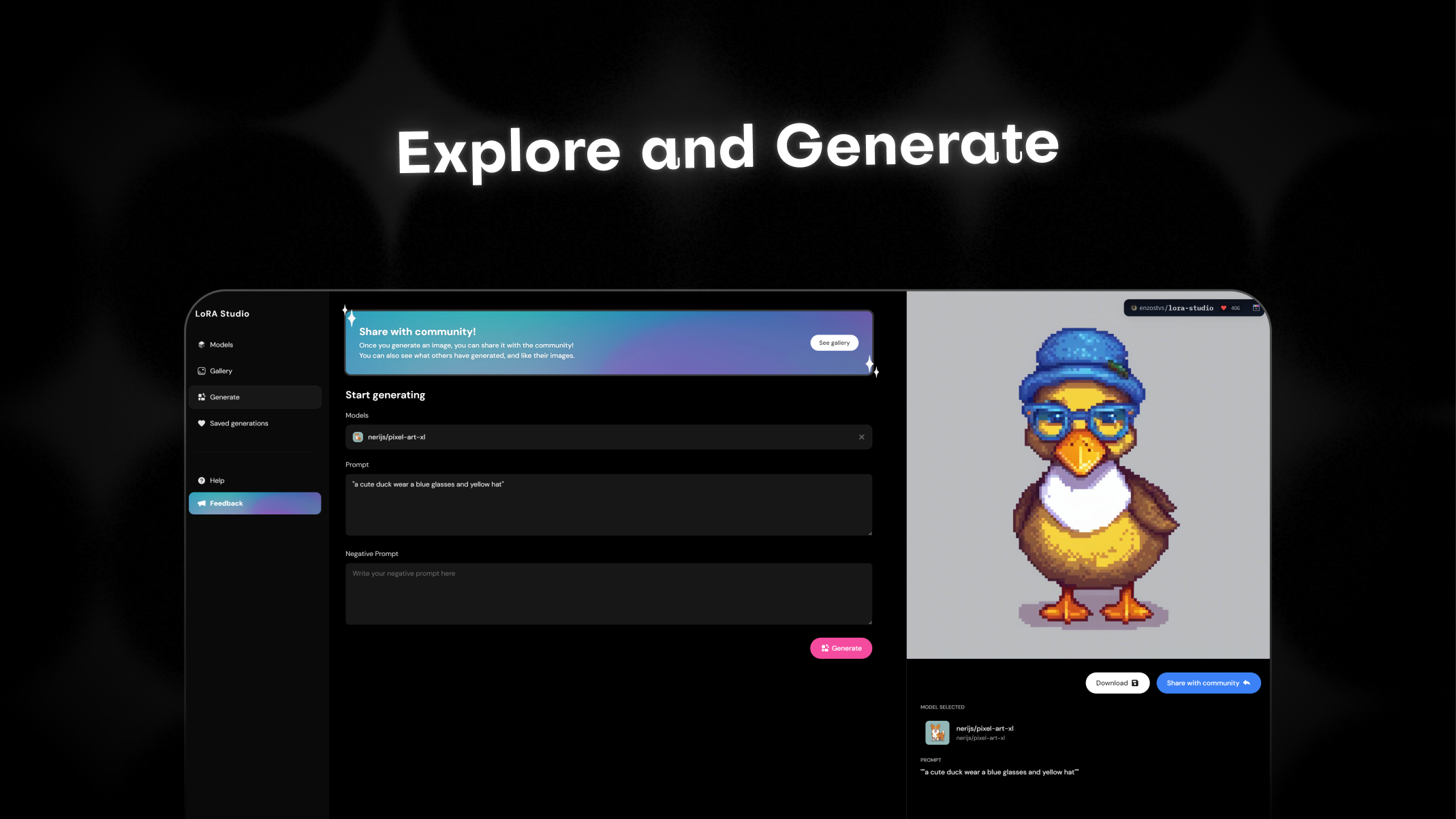Download the generated duck image
This screenshot has width=1456, height=819.
pyautogui.click(x=1117, y=683)
